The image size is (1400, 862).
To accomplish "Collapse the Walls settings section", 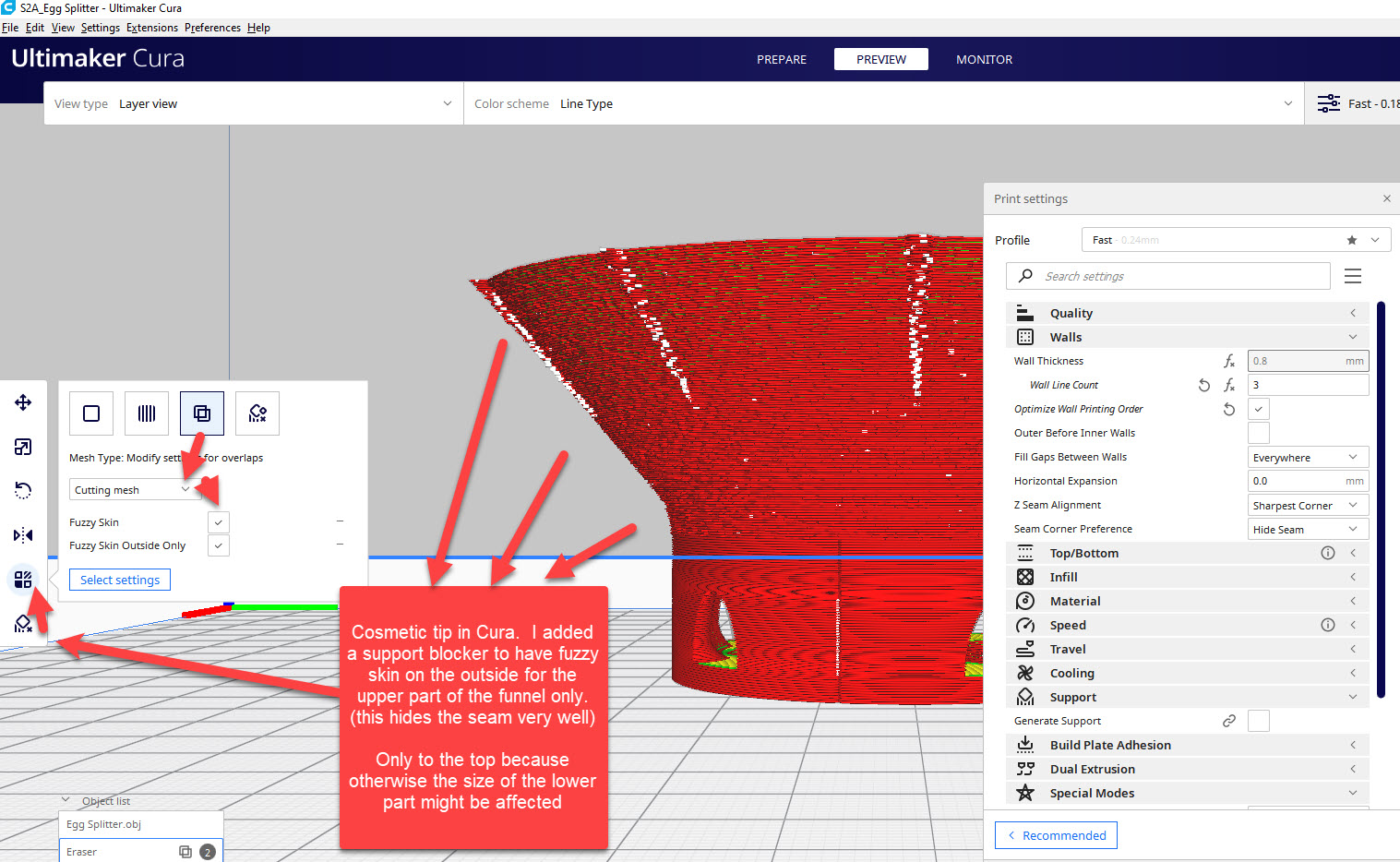I will pos(1187,337).
